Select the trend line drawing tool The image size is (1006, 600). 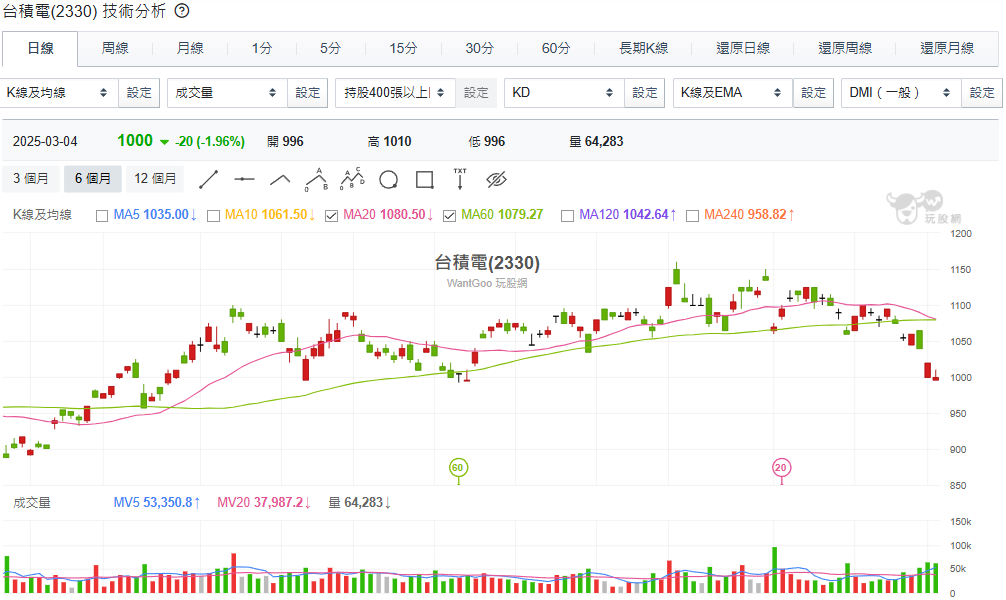208,179
